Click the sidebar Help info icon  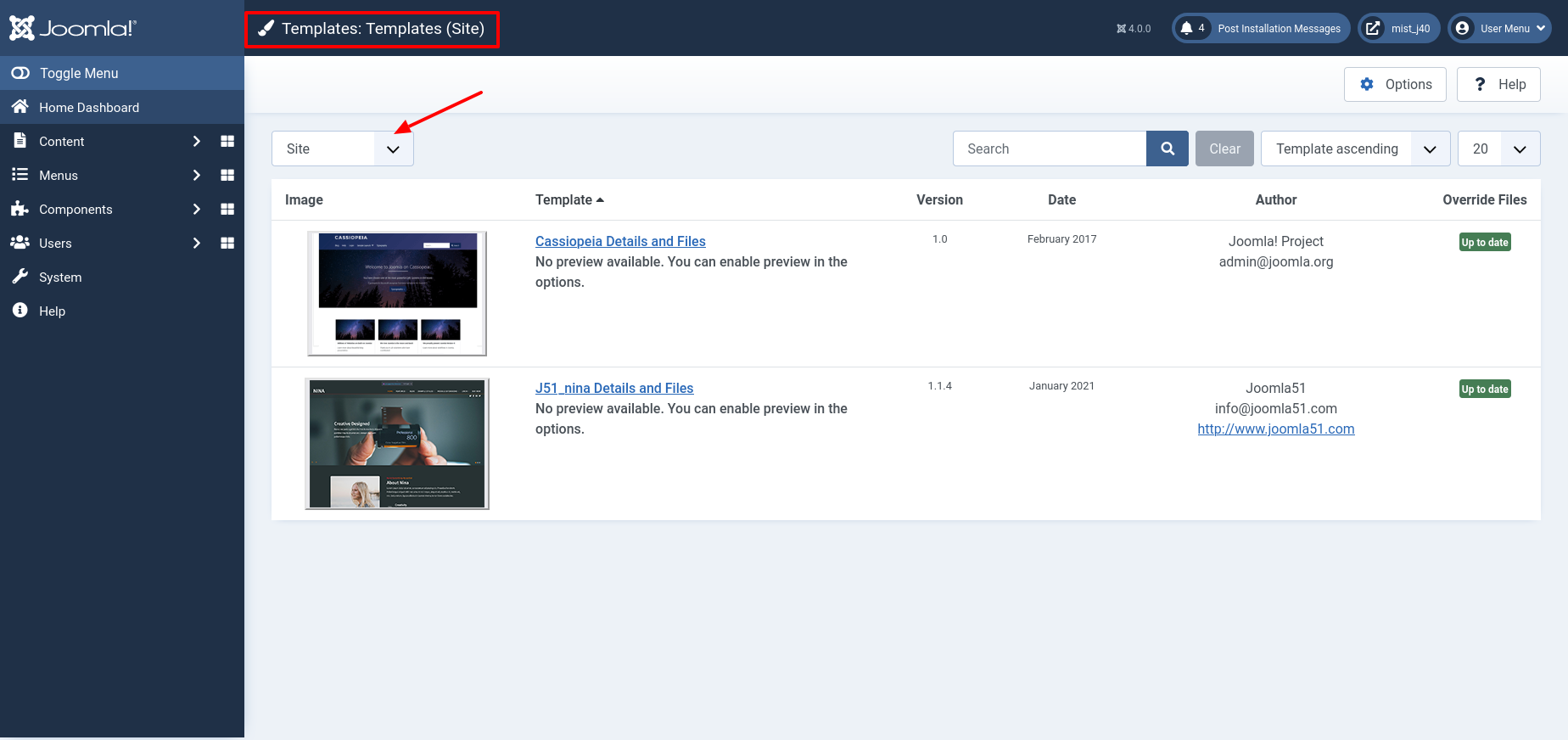[x=20, y=311]
